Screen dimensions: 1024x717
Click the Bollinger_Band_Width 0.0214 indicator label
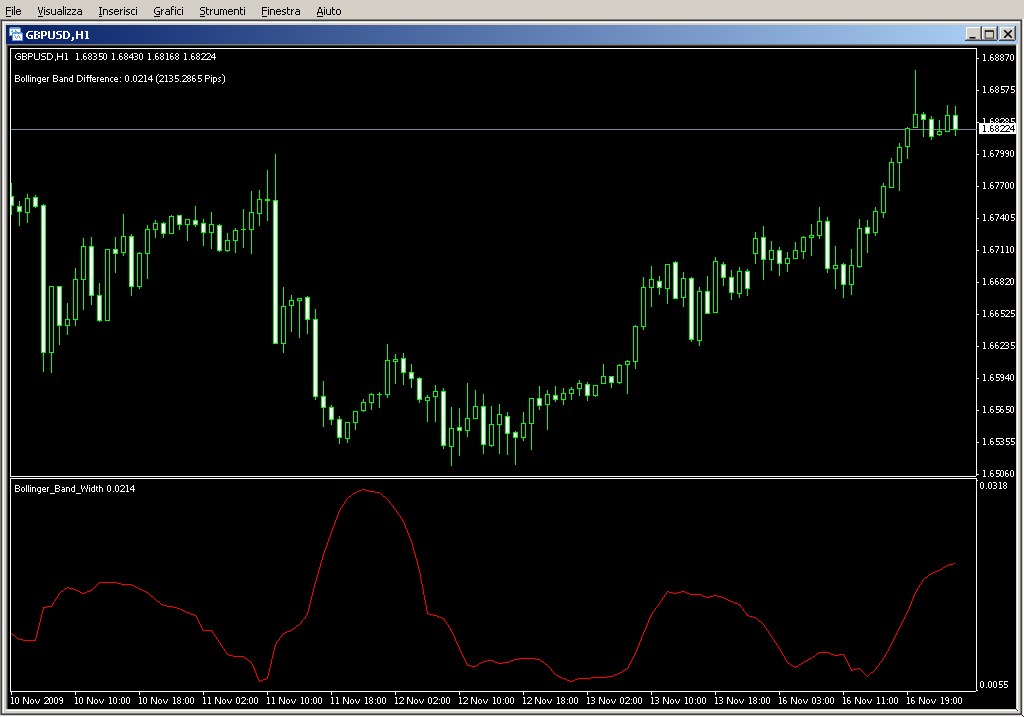pos(74,488)
